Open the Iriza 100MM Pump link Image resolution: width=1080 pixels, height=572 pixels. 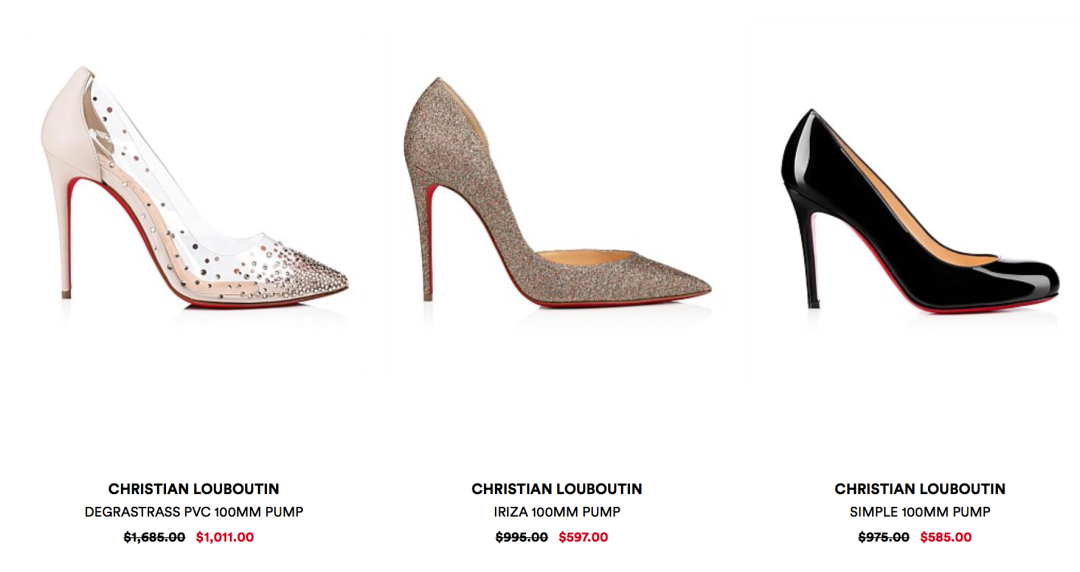point(557,512)
